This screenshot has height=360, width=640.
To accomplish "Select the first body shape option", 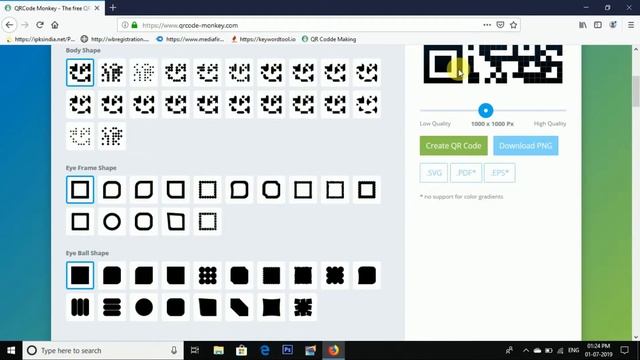I will [x=80, y=72].
